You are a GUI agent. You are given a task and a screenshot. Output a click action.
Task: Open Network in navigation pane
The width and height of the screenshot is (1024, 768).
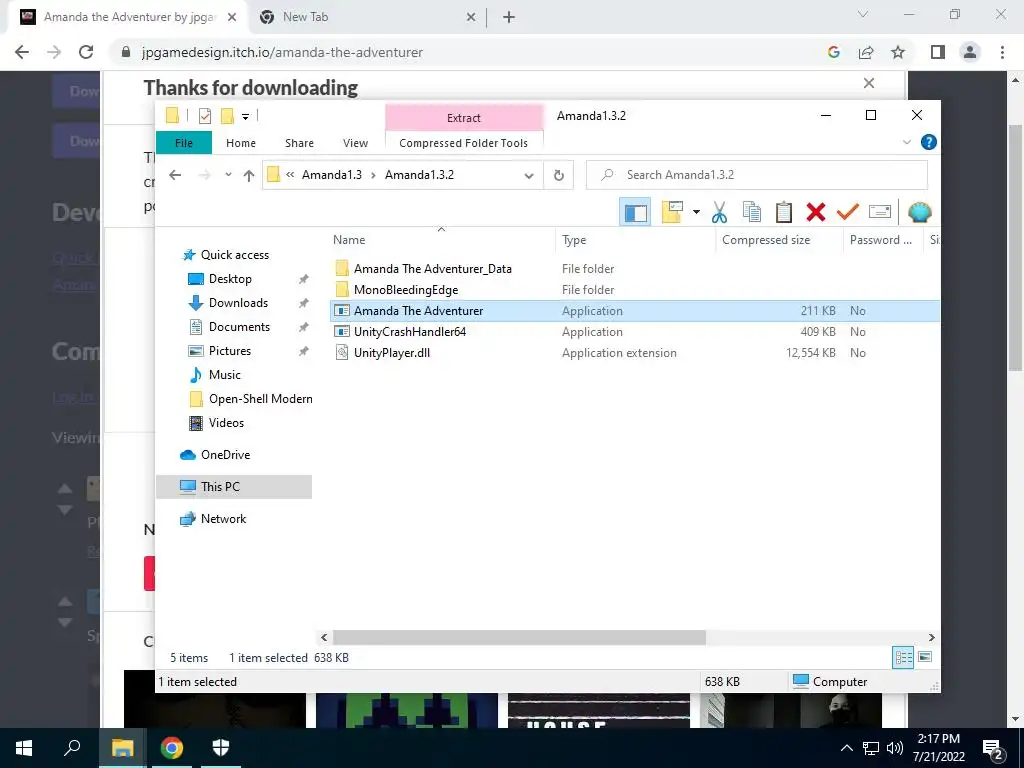(x=223, y=519)
